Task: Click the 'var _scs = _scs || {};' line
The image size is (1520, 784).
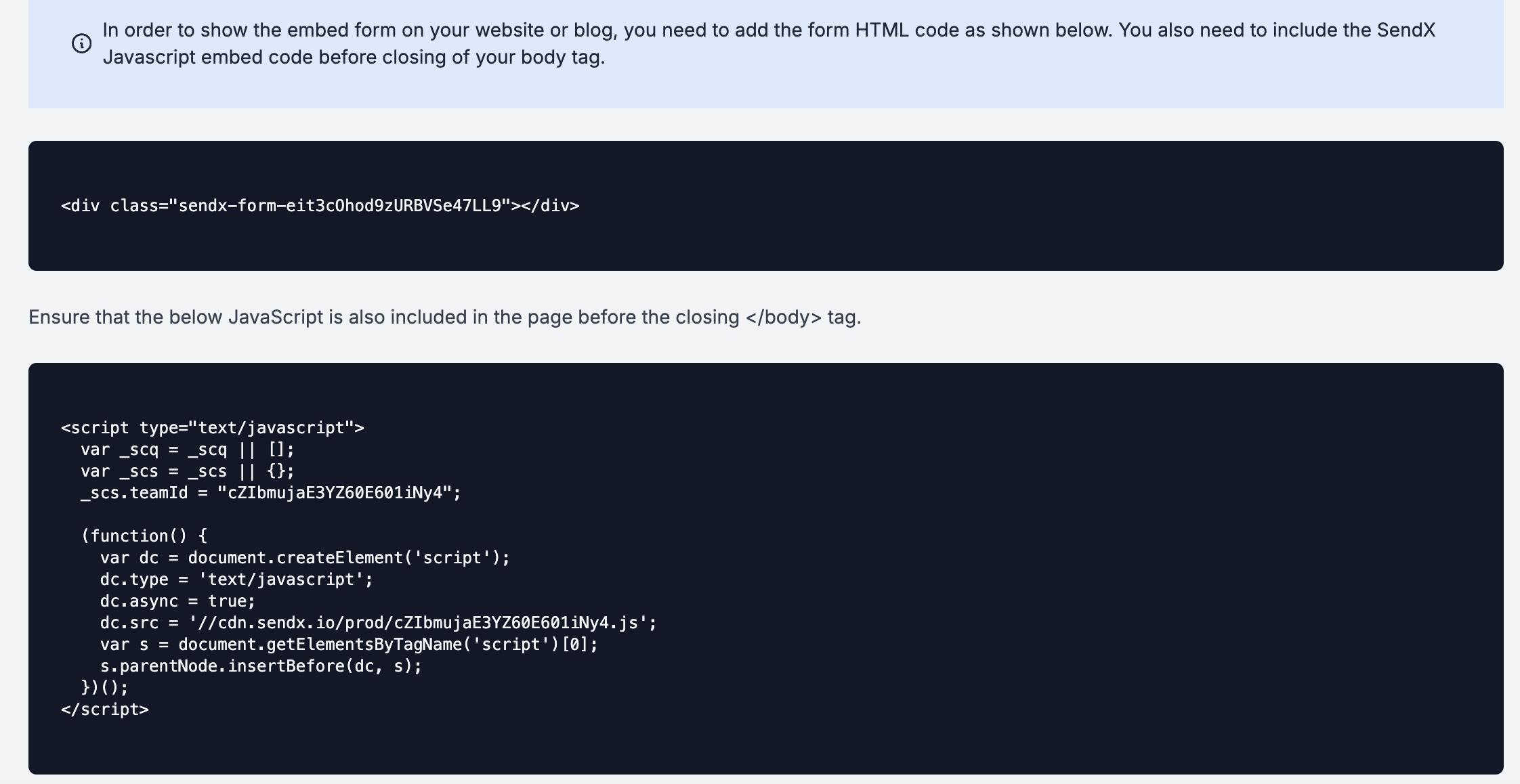Action: pyautogui.click(x=188, y=471)
